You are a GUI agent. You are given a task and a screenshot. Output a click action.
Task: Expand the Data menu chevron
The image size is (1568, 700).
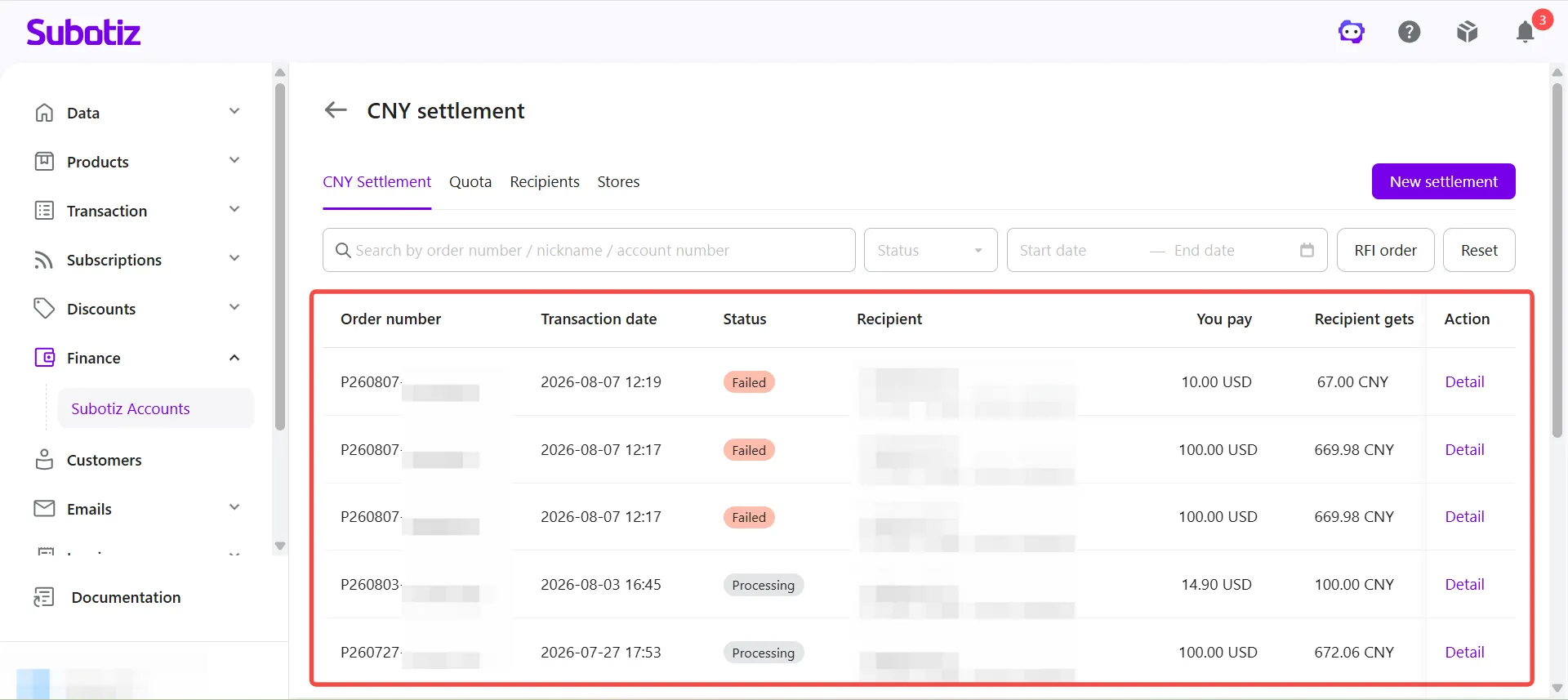click(x=234, y=111)
